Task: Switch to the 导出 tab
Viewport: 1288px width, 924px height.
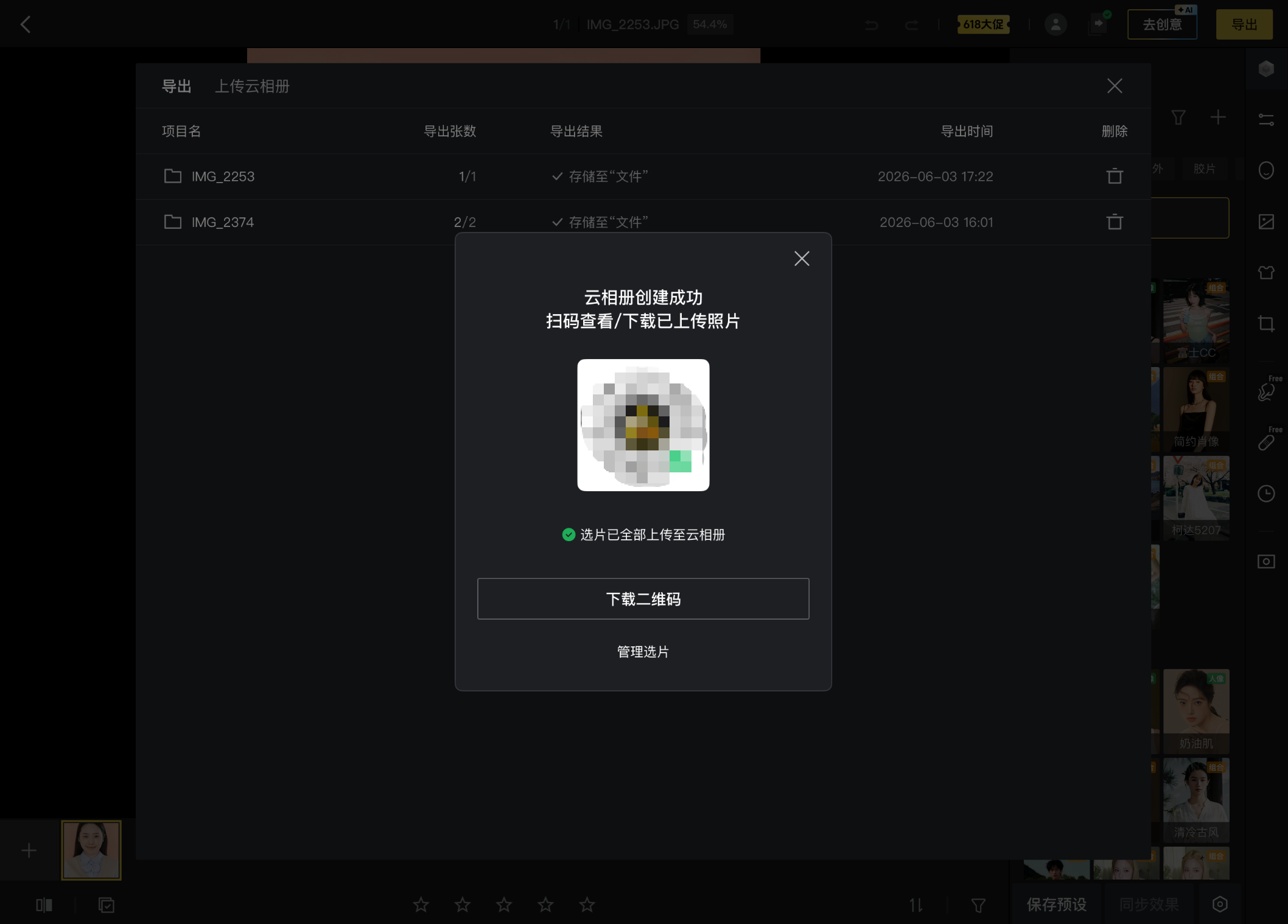Action: click(x=177, y=86)
